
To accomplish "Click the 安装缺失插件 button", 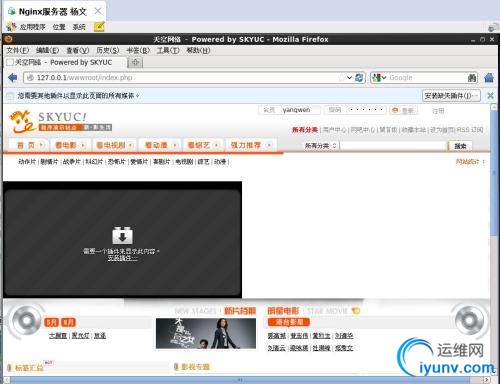I will (x=451, y=96).
